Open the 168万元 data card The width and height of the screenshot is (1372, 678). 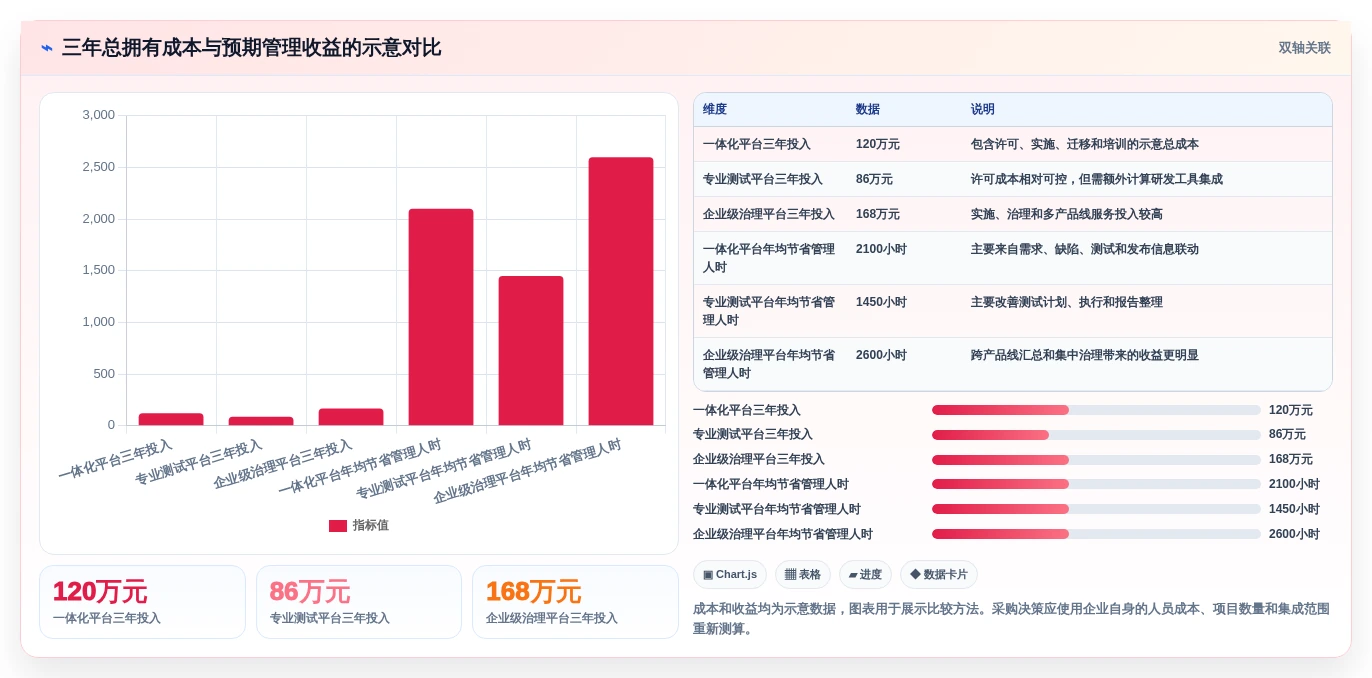point(575,602)
